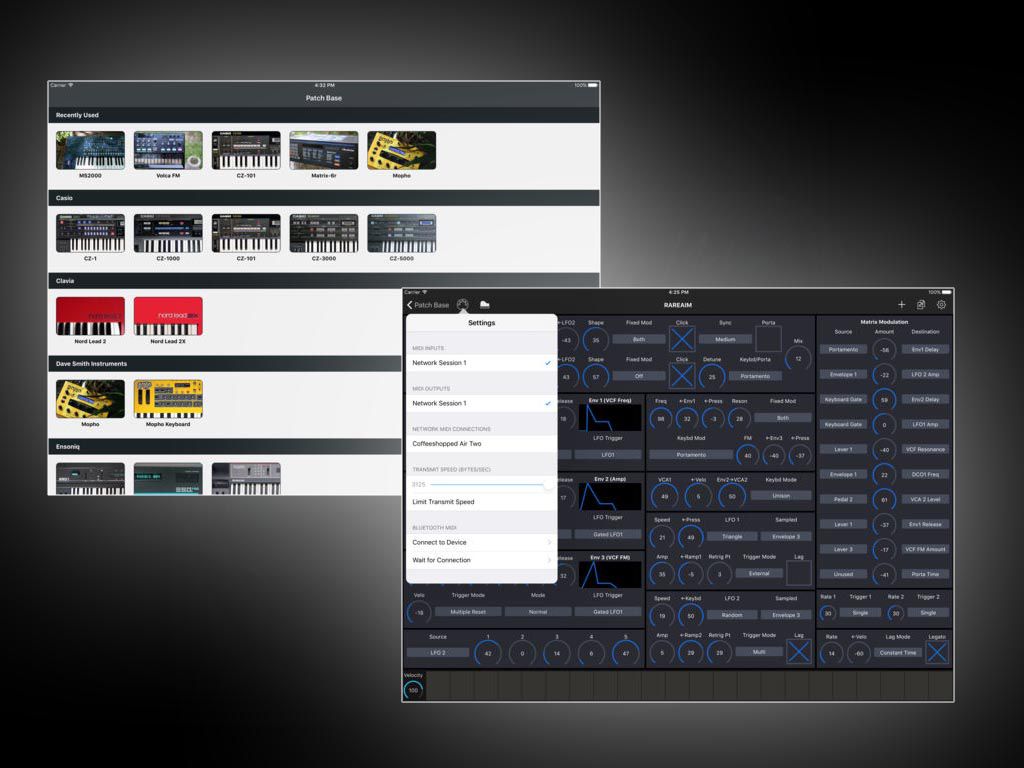Select the CZ-1000 synth under Casio
This screenshot has width=1024, height=768.
coord(168,233)
